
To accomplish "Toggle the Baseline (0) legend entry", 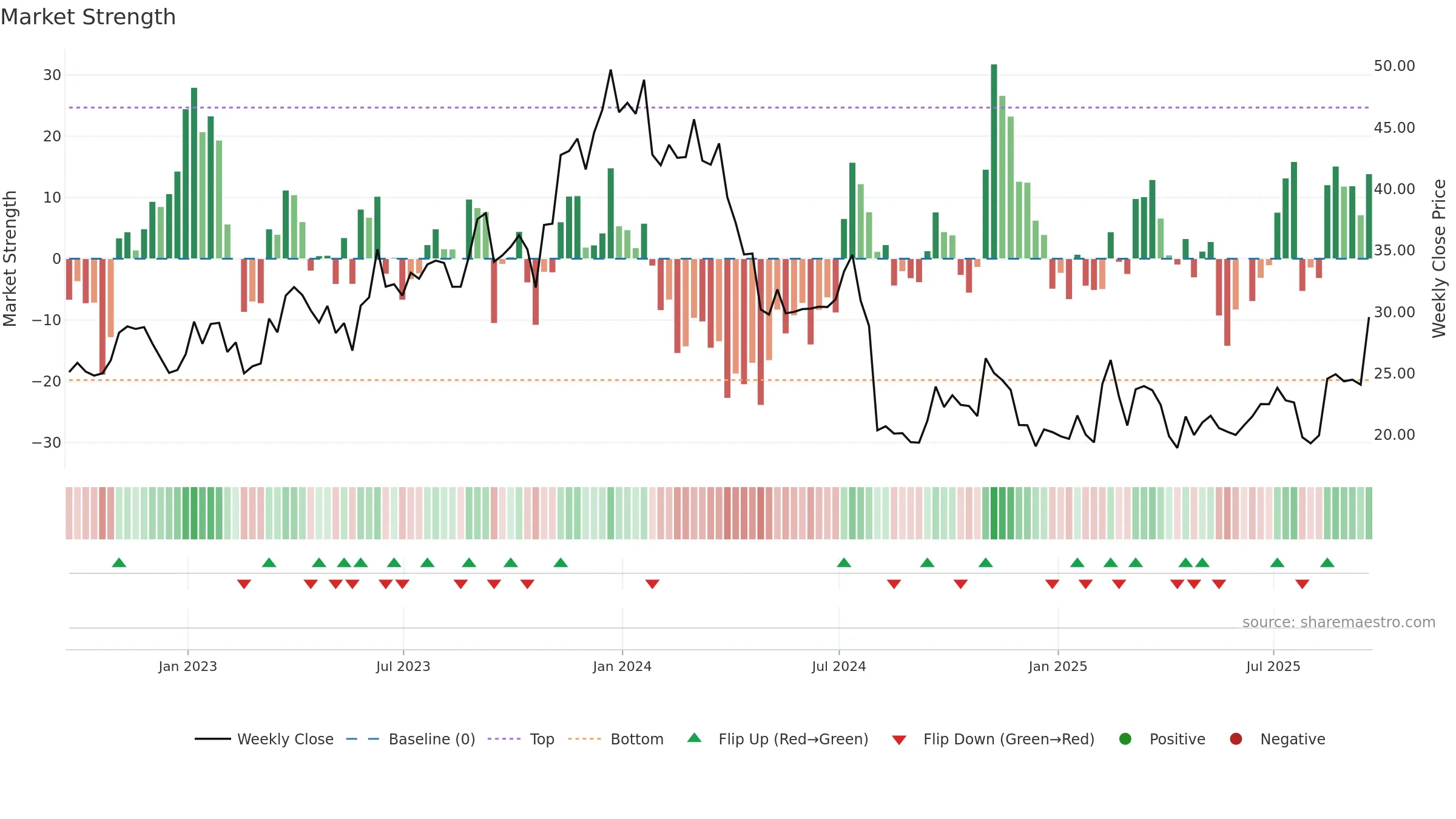I will click(x=410, y=739).
